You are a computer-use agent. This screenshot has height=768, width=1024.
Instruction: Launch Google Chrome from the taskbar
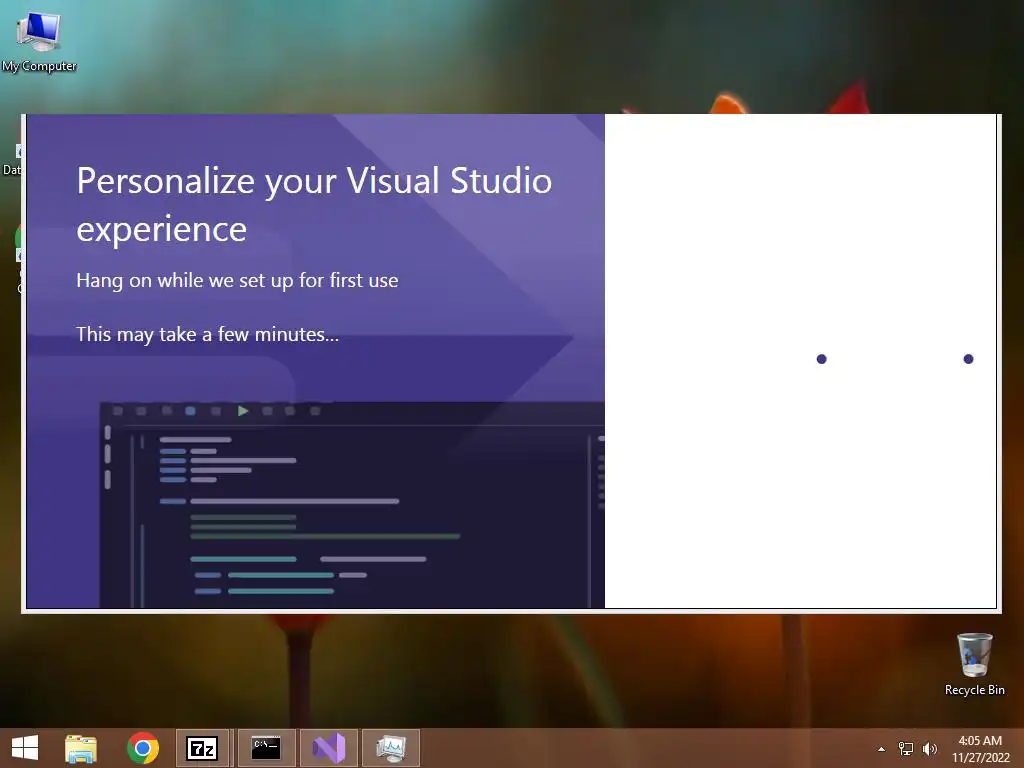[142, 748]
